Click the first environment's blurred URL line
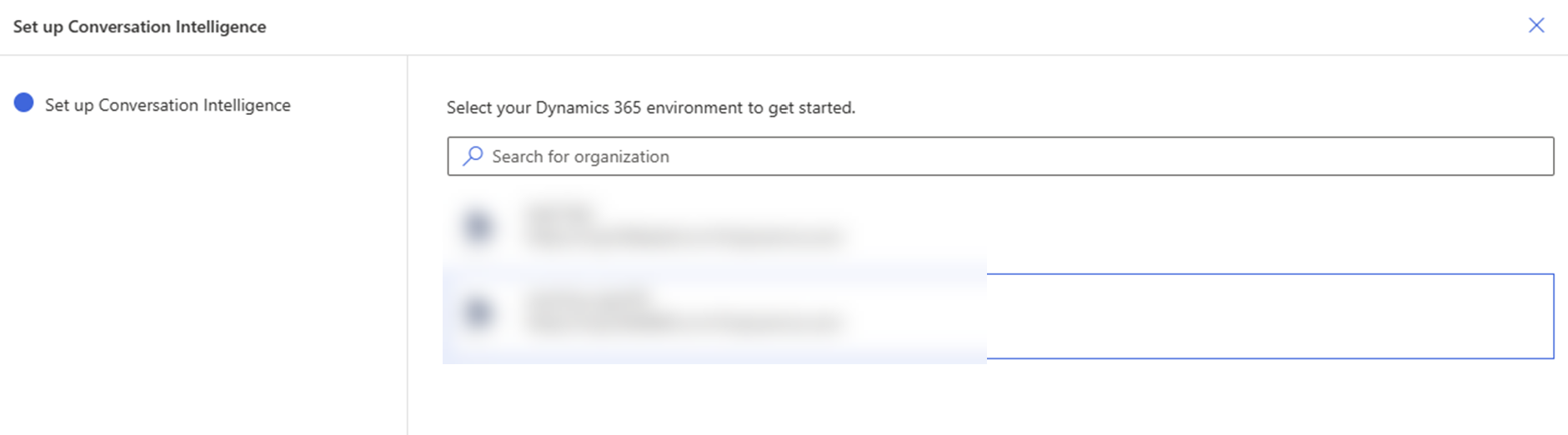Screen dimensions: 1568x435 click(x=684, y=237)
